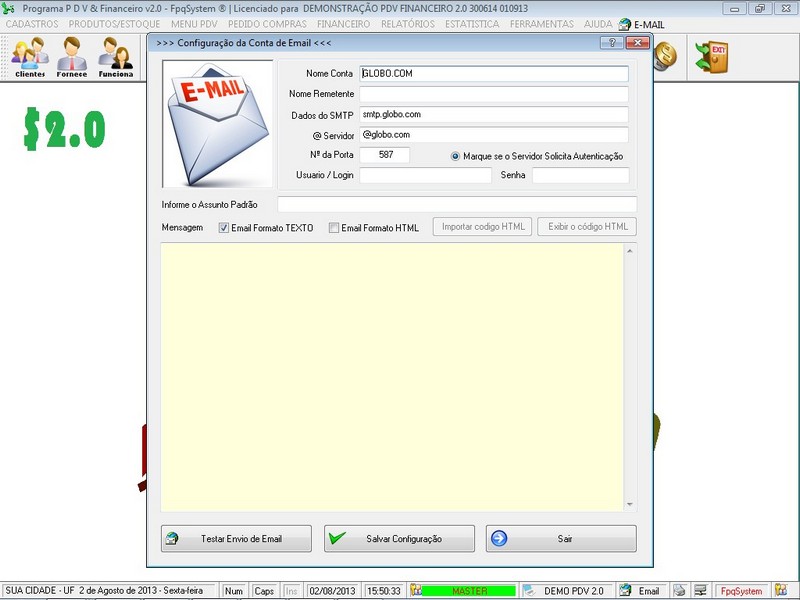Restore down the main application window
This screenshot has height=600, width=800.
(760, 9)
